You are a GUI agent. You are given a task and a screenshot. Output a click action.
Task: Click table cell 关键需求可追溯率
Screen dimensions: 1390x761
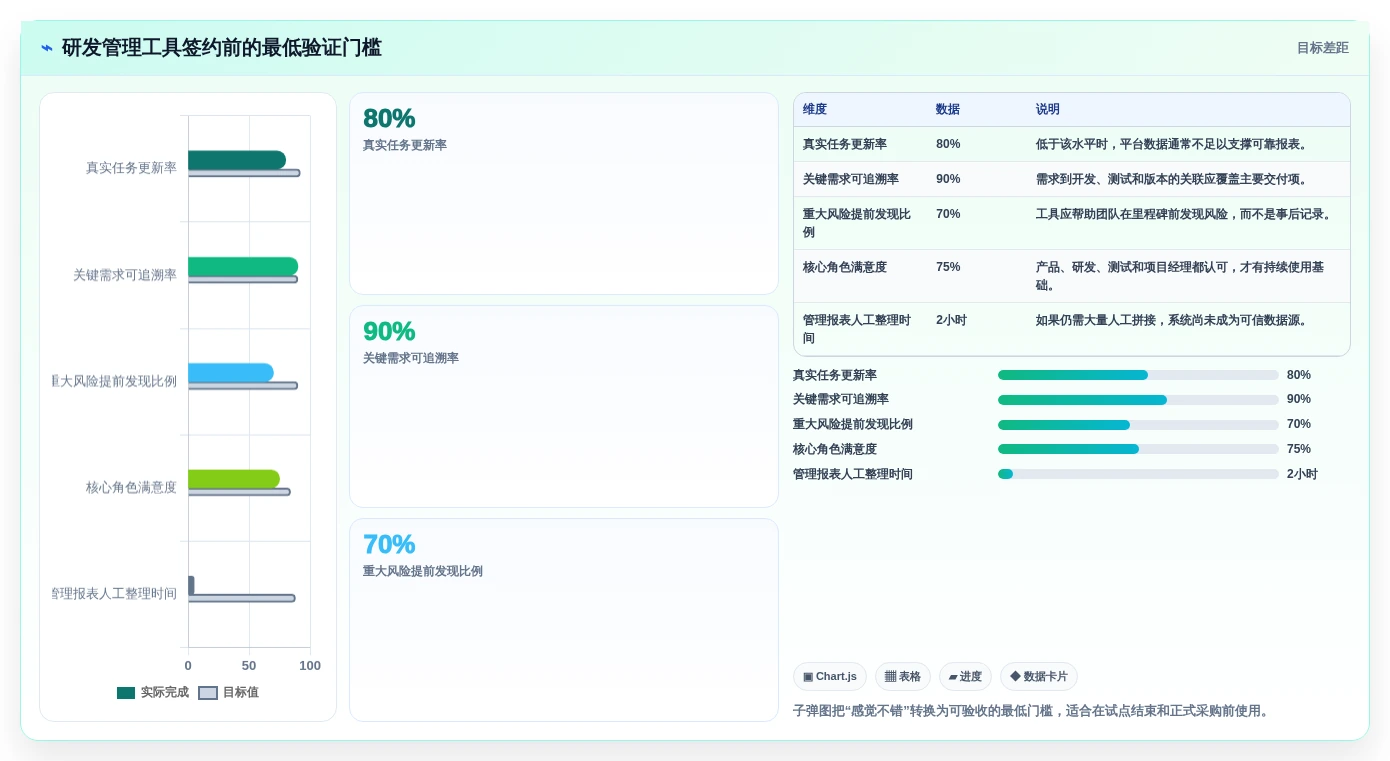[x=851, y=179]
